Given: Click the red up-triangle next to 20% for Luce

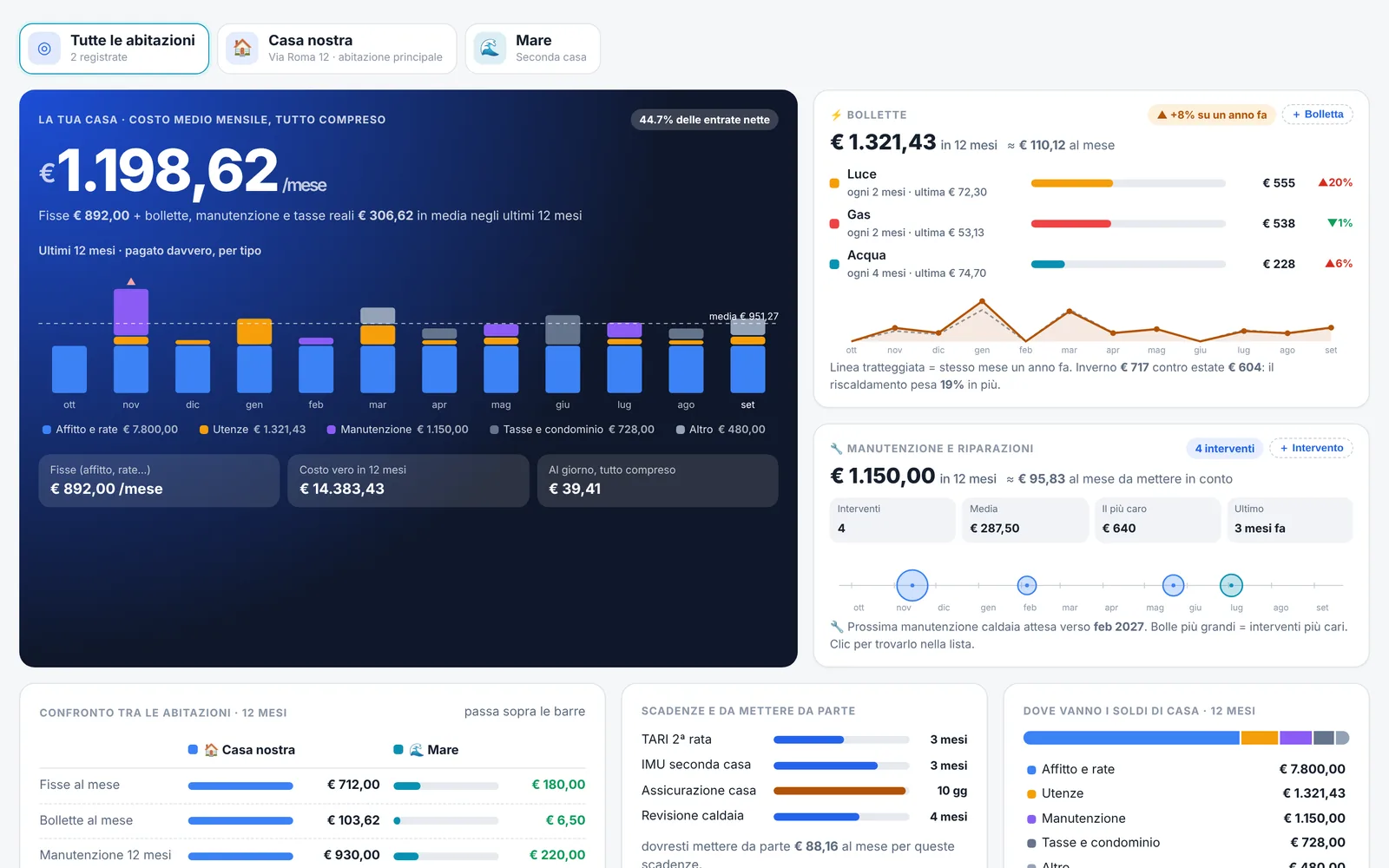Looking at the screenshot, I should 1323,182.
